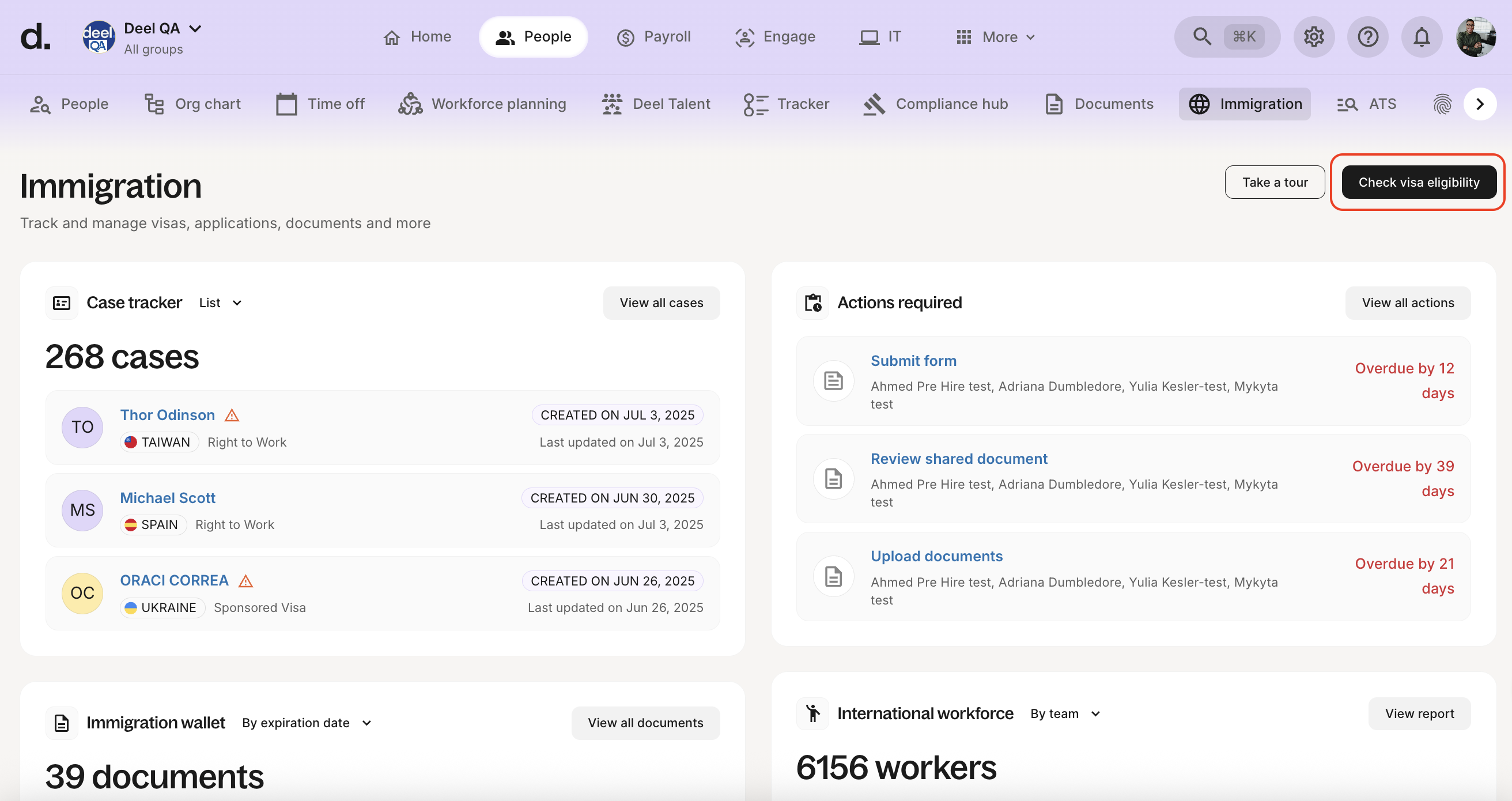Click the fingerprint icon in sub-navigation

coord(1442,104)
